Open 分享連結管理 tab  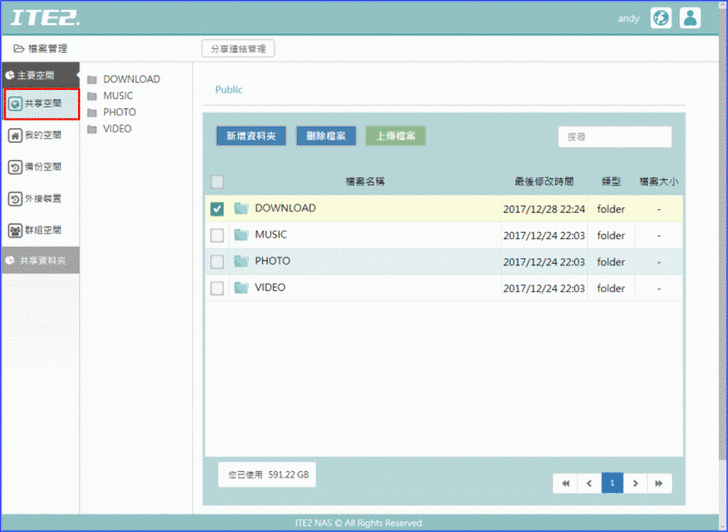238,48
